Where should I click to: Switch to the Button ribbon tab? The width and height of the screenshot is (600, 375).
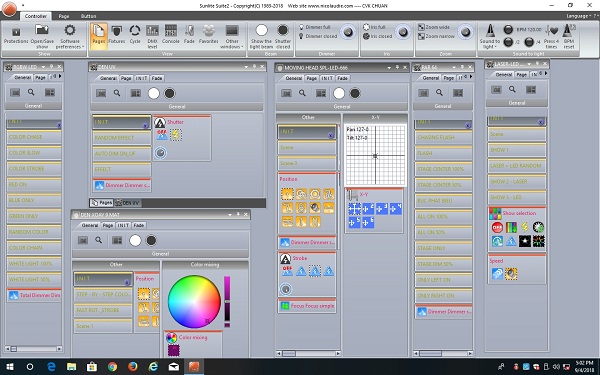click(x=88, y=16)
